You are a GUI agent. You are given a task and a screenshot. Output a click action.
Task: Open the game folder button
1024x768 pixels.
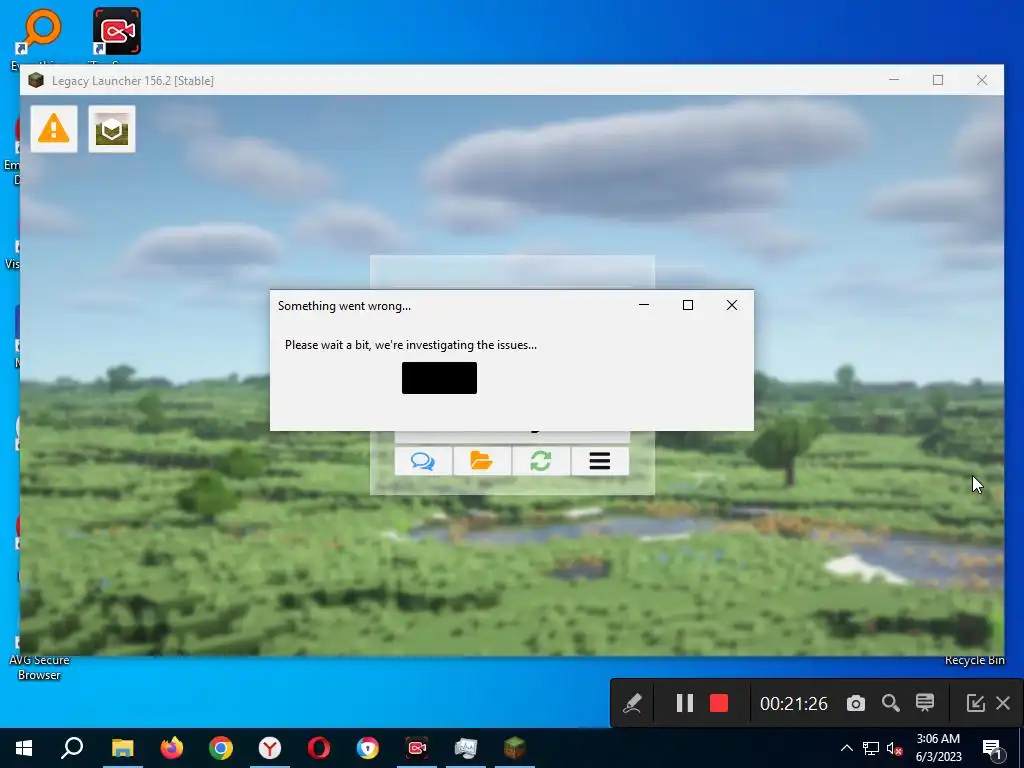482,461
